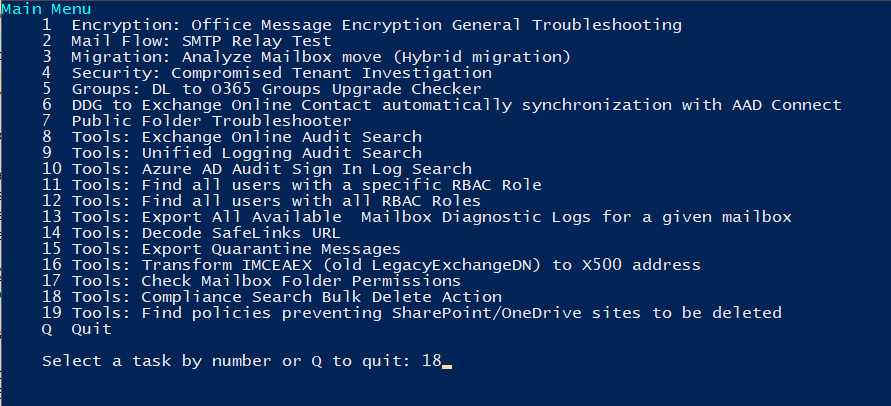This screenshot has height=406, width=891.
Task: Click Decode SafeLinks URL option
Action: point(191,233)
